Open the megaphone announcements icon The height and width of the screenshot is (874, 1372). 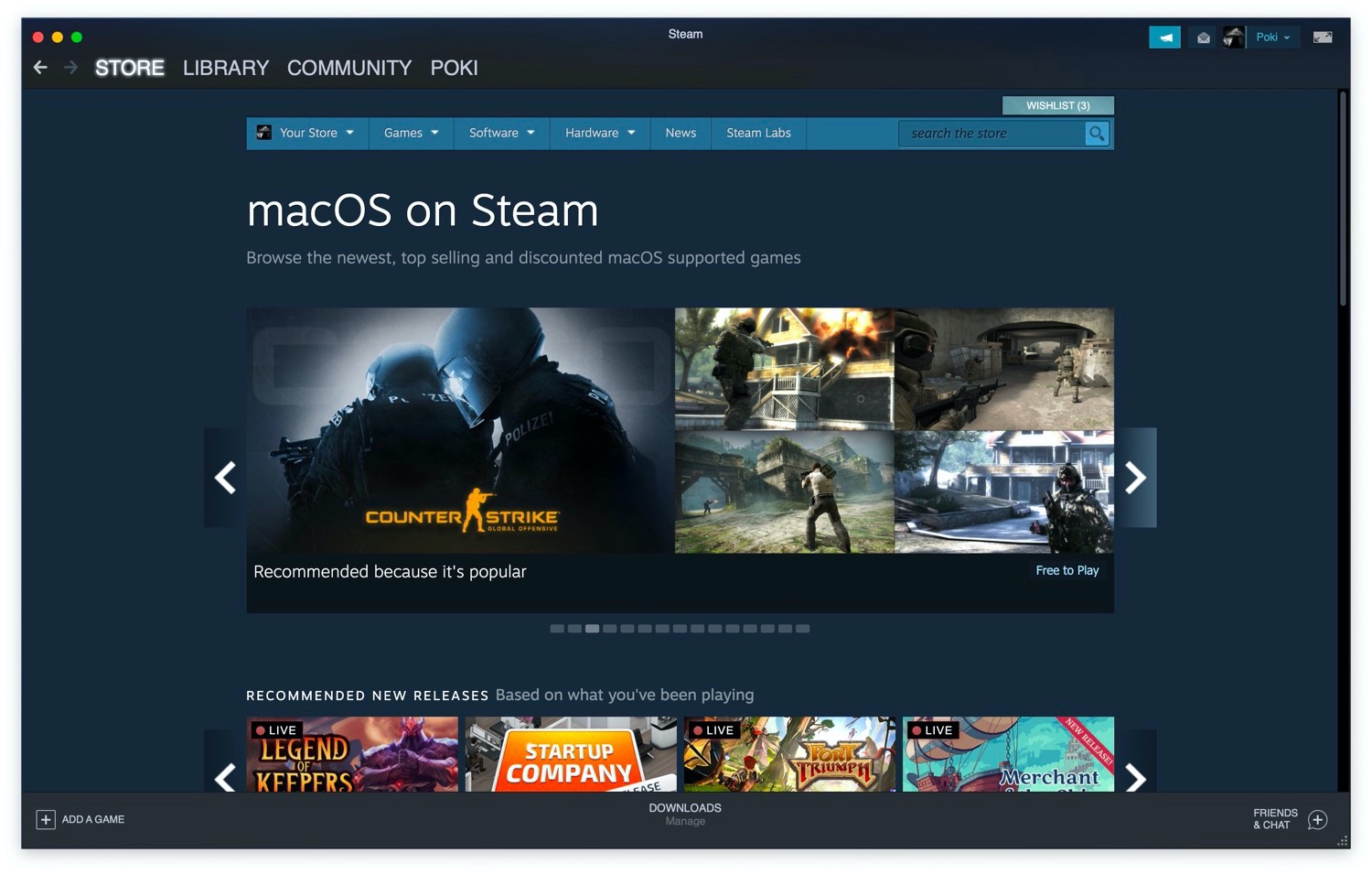click(x=1164, y=38)
